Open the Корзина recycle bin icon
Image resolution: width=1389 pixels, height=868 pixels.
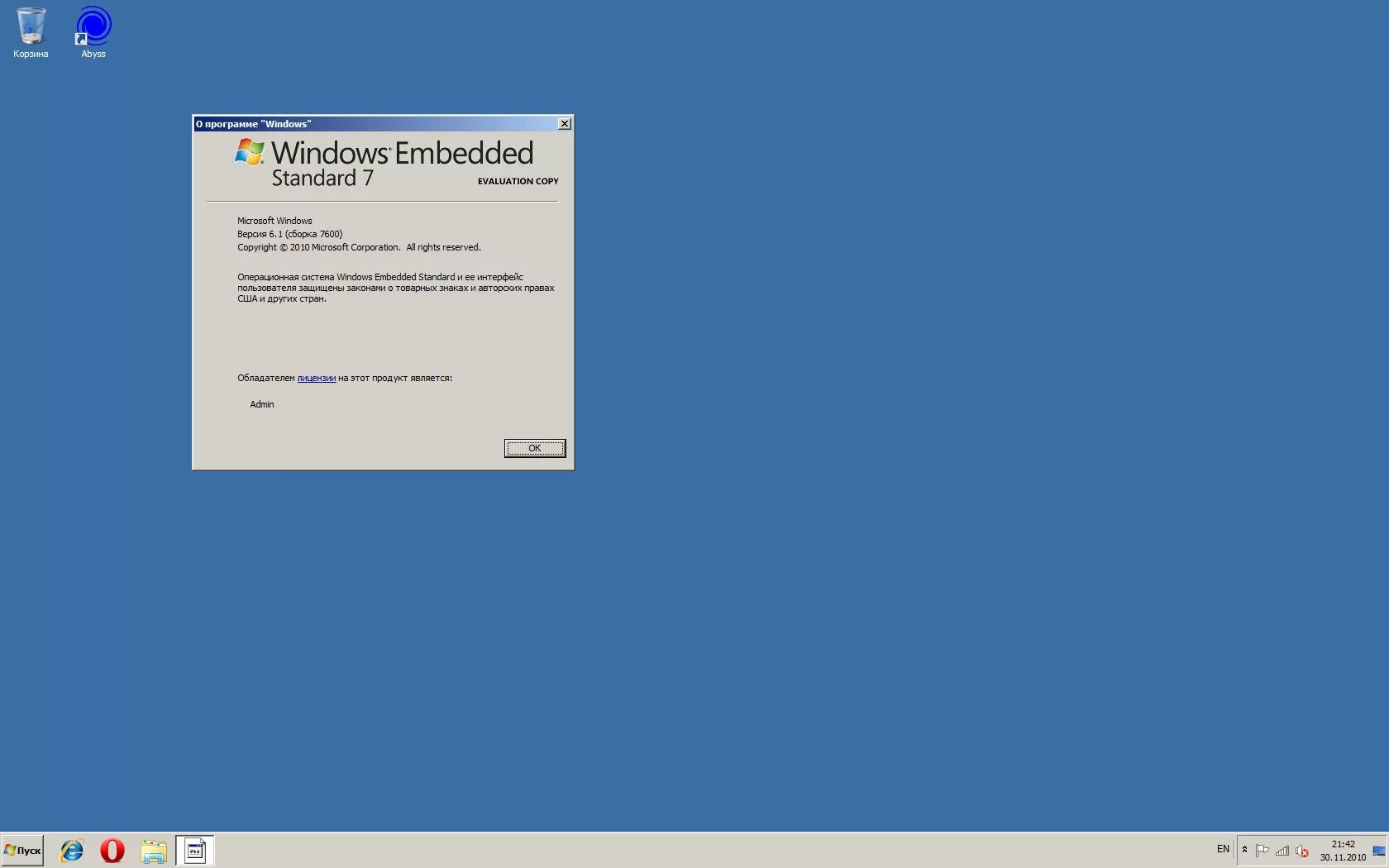(31, 33)
